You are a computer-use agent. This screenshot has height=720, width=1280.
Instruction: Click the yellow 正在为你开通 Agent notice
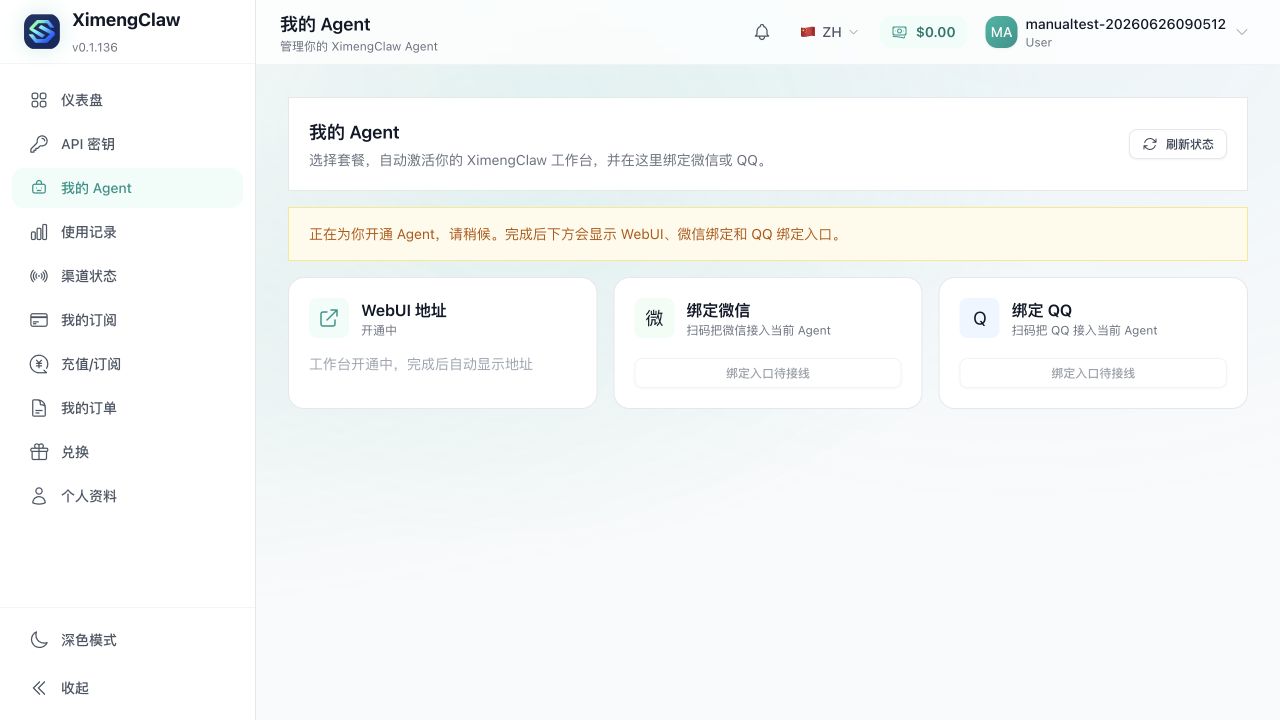pos(768,234)
